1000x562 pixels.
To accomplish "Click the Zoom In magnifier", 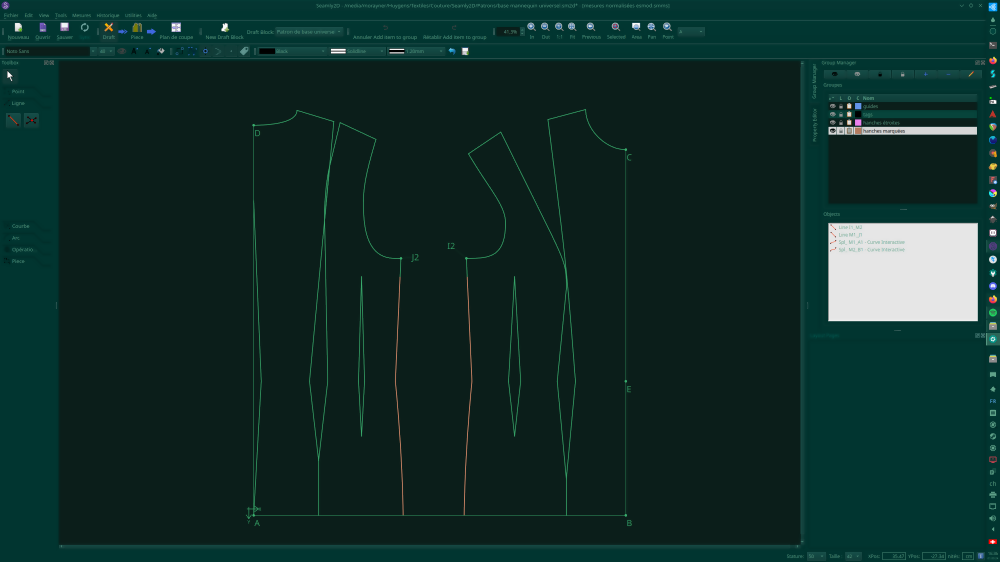I will coord(531,27).
